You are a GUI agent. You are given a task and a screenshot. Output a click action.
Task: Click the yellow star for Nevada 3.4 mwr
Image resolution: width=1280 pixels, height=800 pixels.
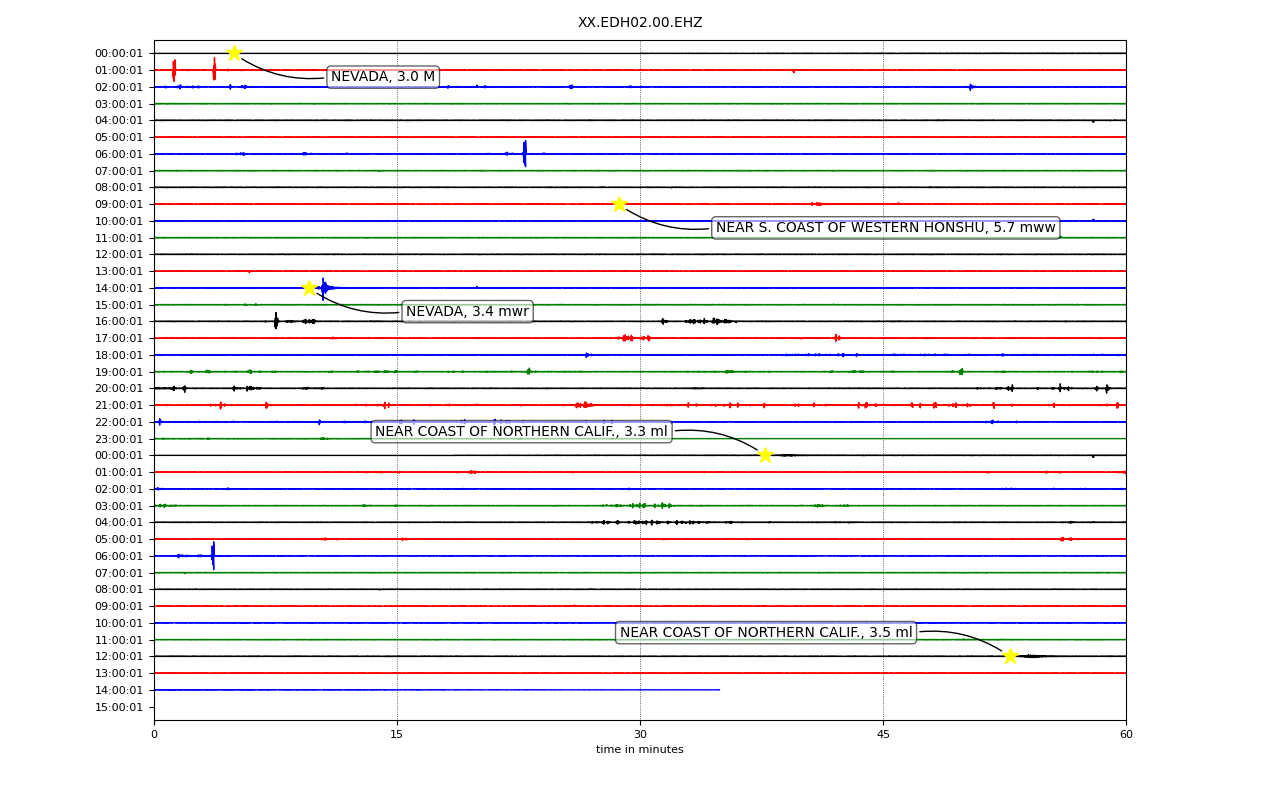[309, 288]
